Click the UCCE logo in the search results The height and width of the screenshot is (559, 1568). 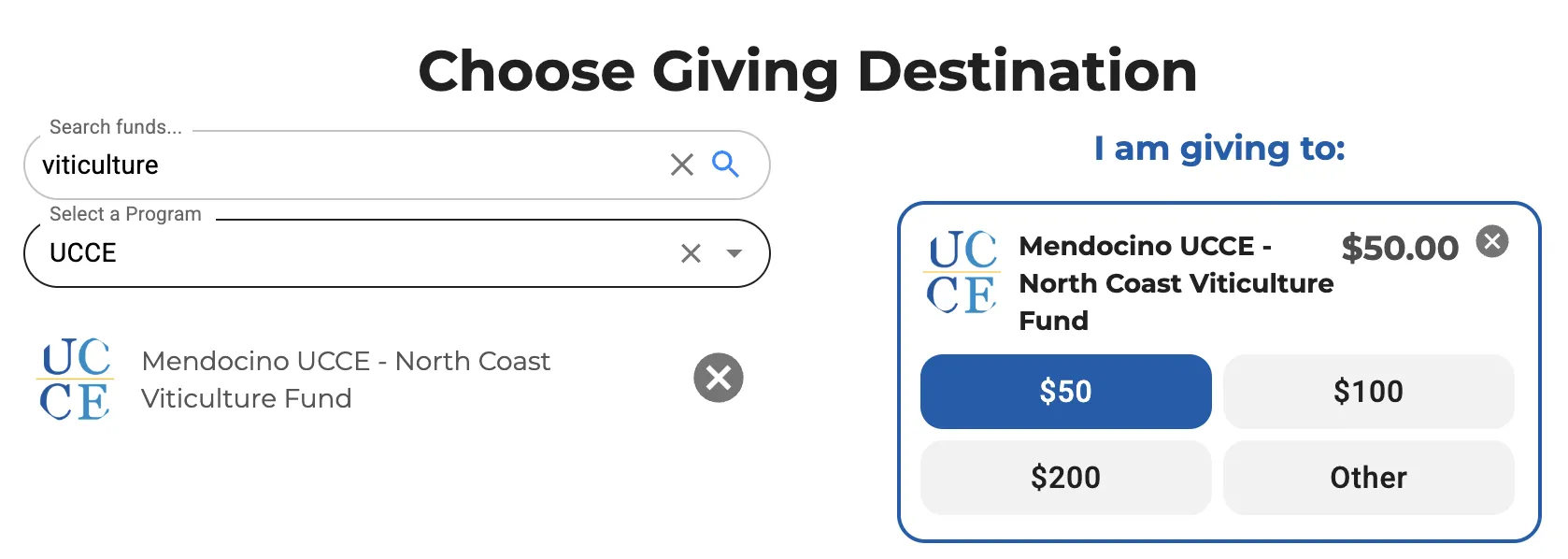pyautogui.click(x=75, y=379)
